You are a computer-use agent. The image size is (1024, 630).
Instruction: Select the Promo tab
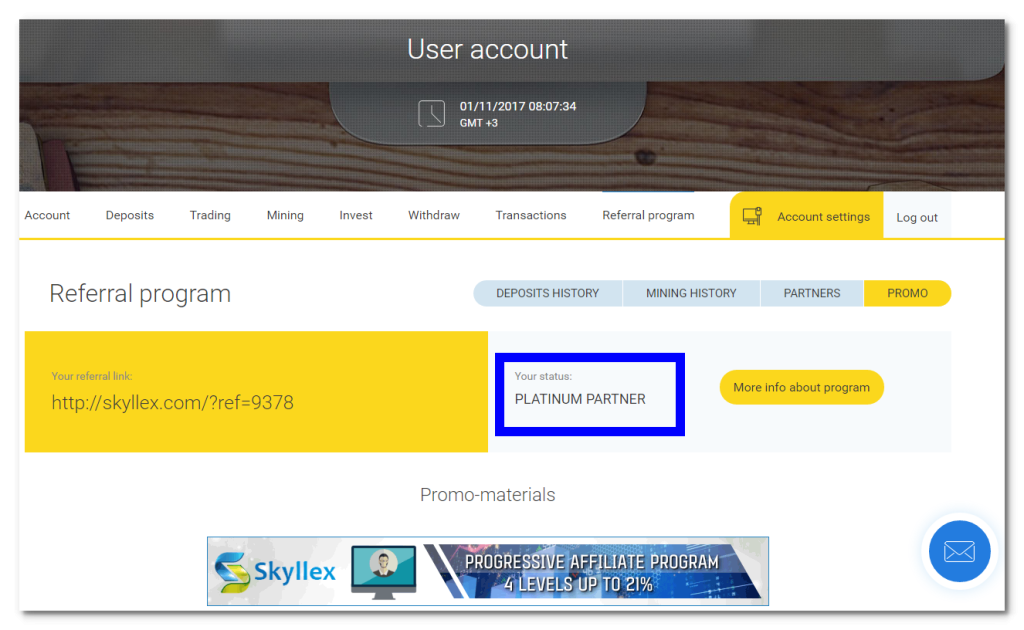pos(908,293)
